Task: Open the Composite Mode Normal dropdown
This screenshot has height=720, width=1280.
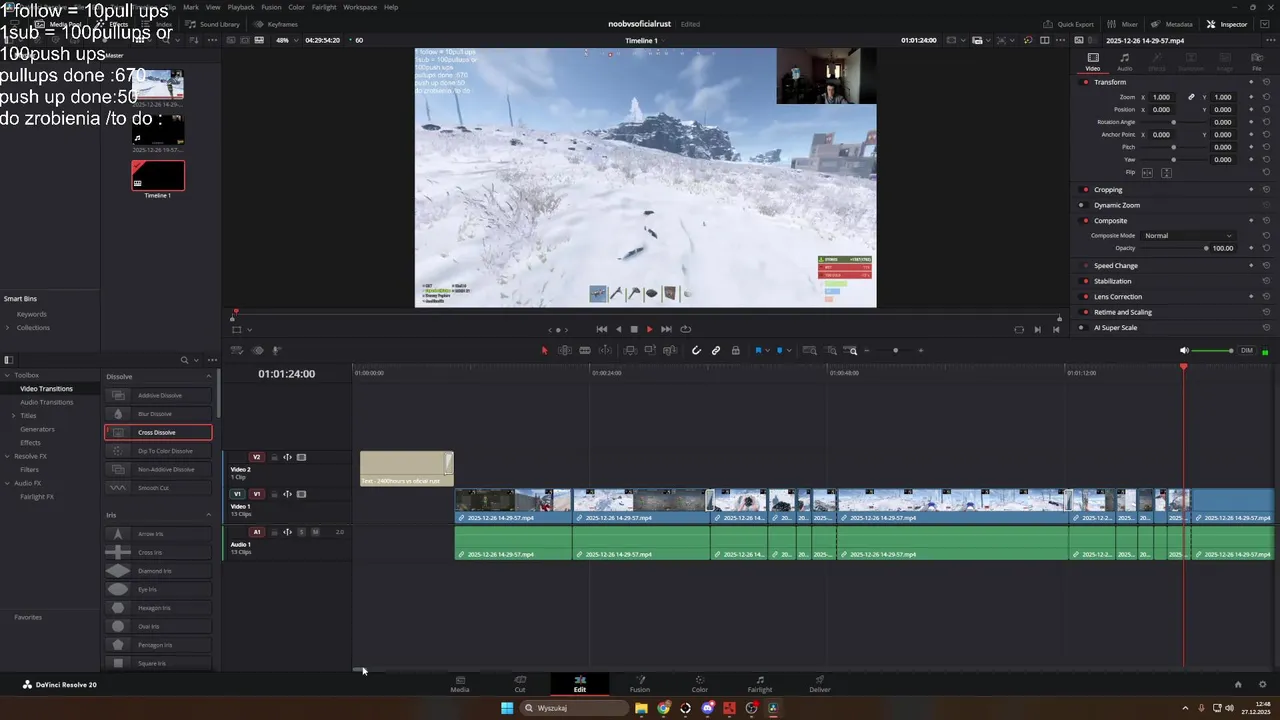Action: pyautogui.click(x=1188, y=236)
